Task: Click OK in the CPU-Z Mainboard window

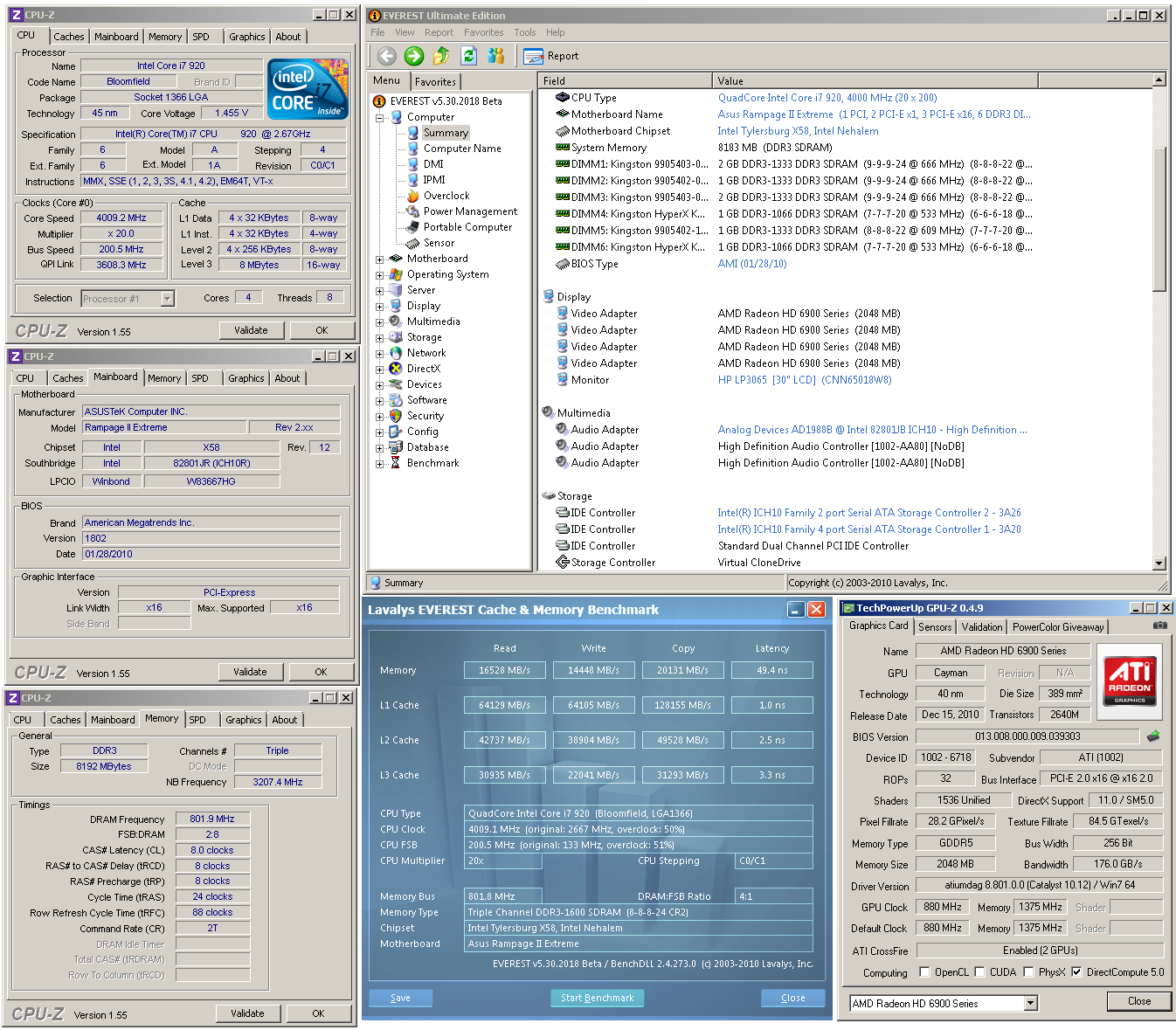Action: 321,672
